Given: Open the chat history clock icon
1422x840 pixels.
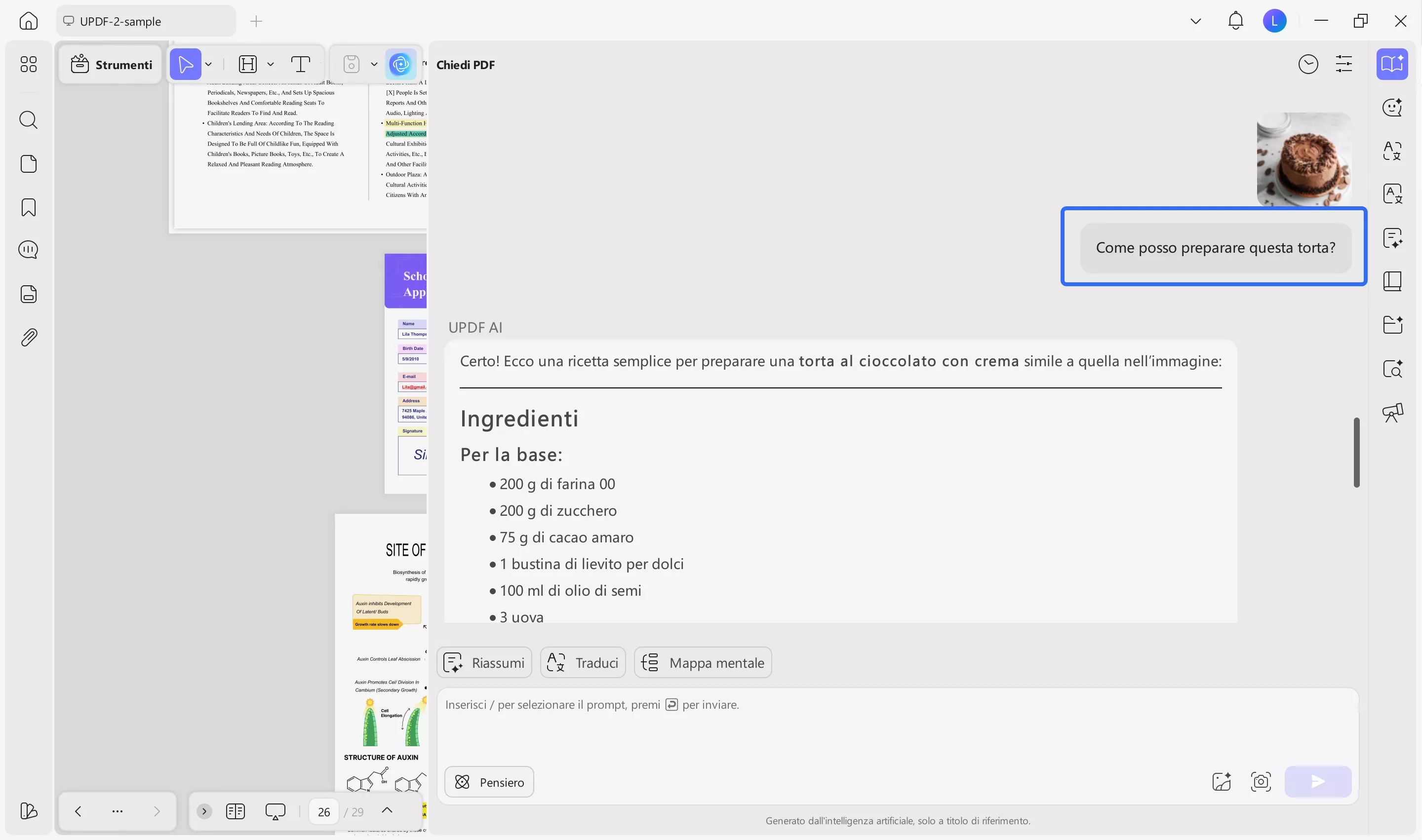Looking at the screenshot, I should pos(1307,65).
